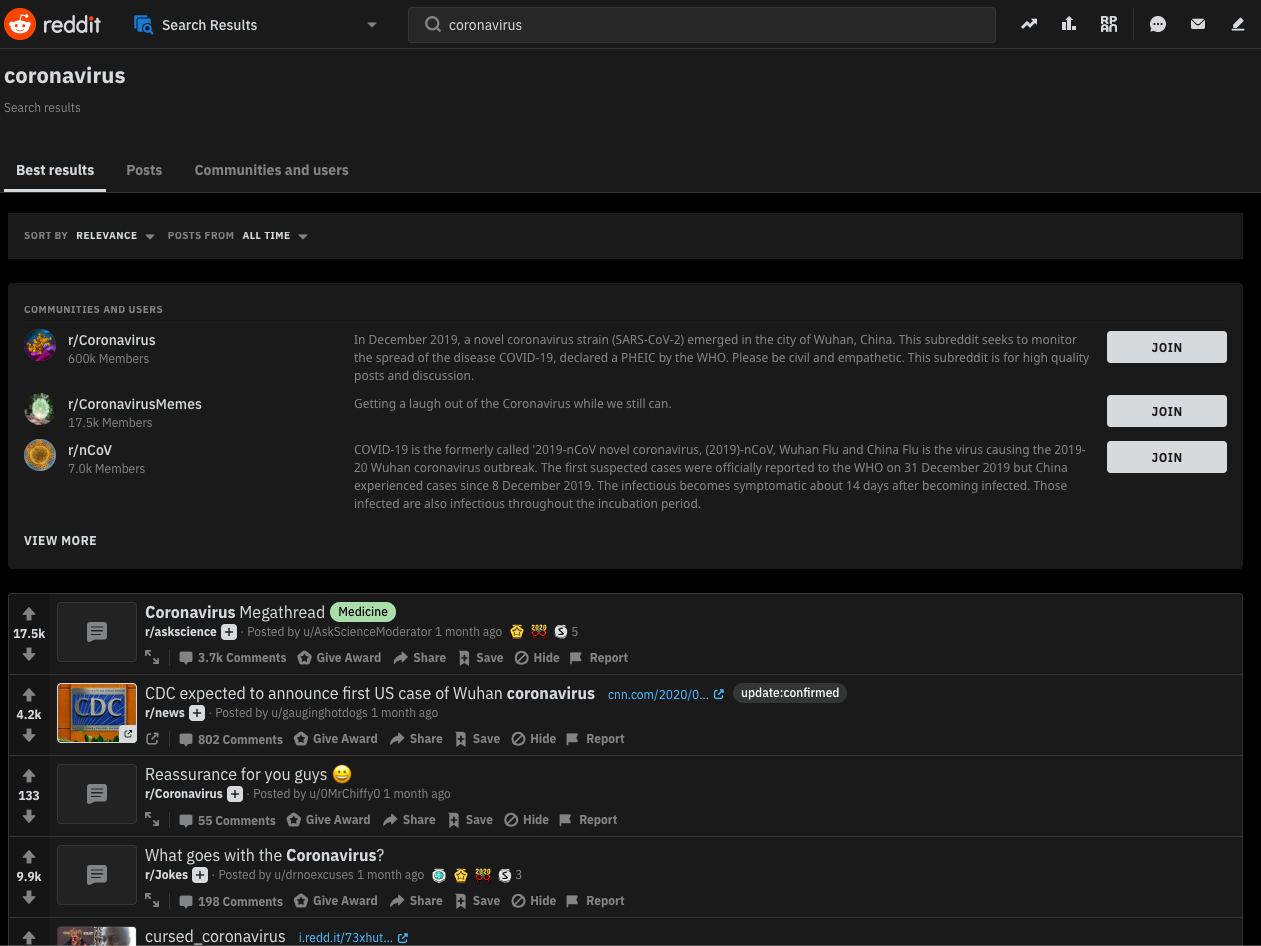Open the Communities and users tab

coord(271,170)
